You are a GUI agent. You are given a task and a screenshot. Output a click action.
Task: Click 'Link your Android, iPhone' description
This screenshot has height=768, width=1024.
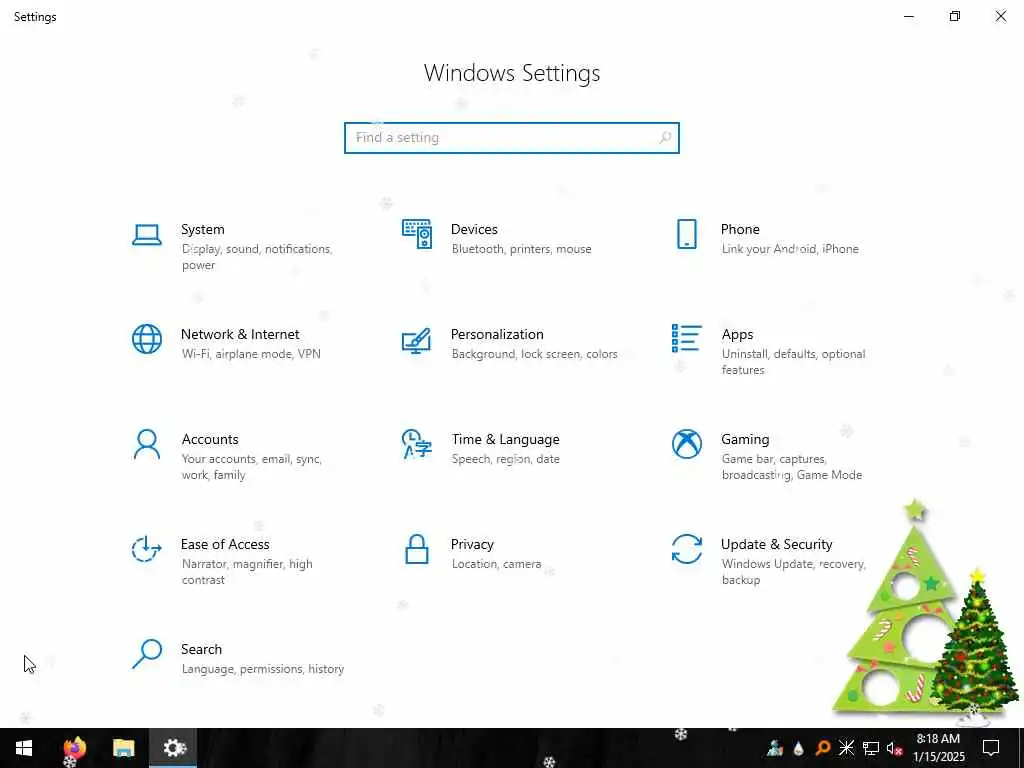pos(790,249)
